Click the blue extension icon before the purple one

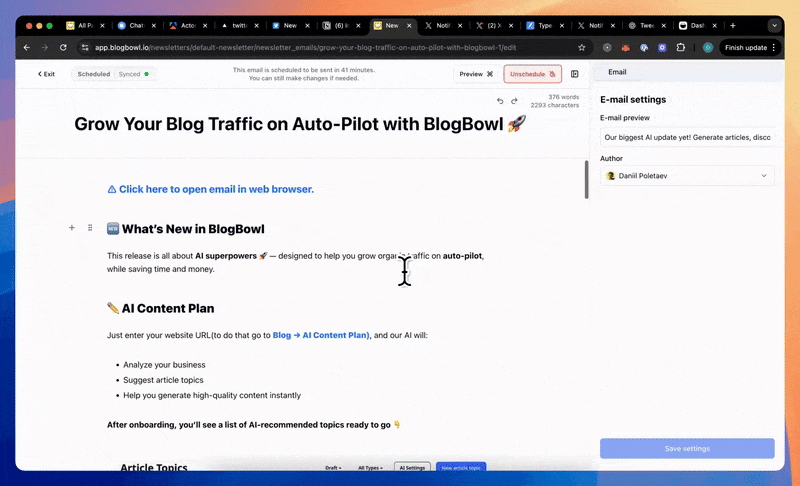coord(644,47)
